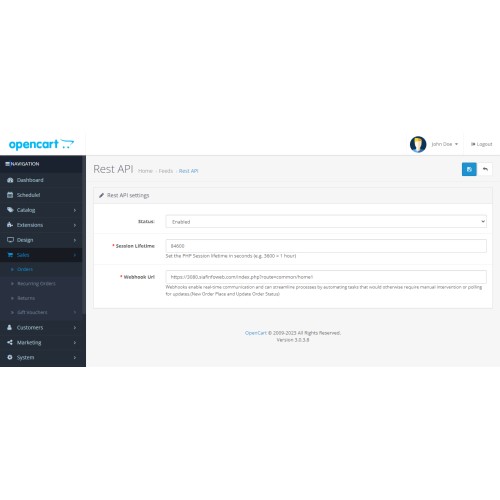The image size is (500, 500).
Task: Open the Status dropdown set to Enabled
Action: (326, 222)
